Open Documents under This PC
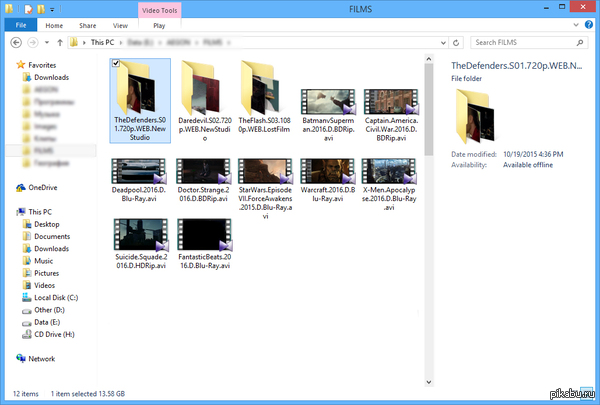Image resolution: width=600 pixels, height=405 pixels. pos(52,237)
